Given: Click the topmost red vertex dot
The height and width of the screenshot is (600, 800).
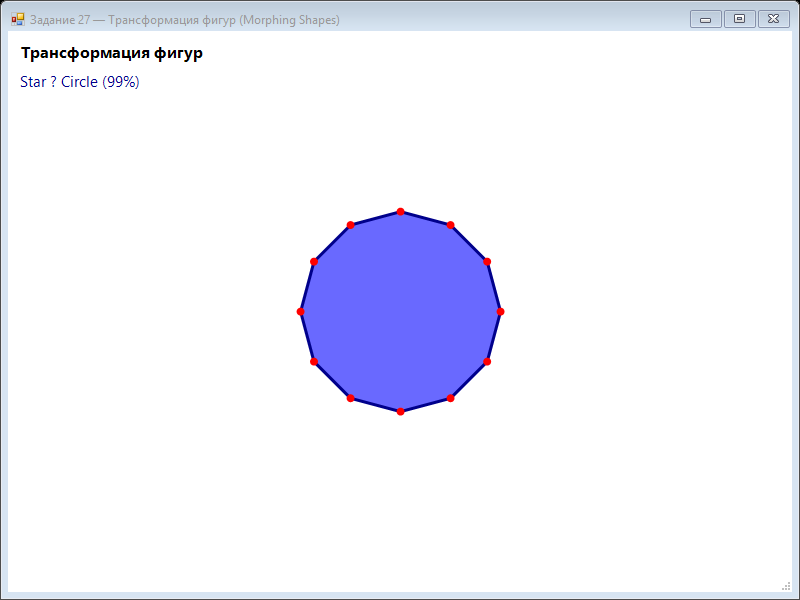Looking at the screenshot, I should [401, 212].
